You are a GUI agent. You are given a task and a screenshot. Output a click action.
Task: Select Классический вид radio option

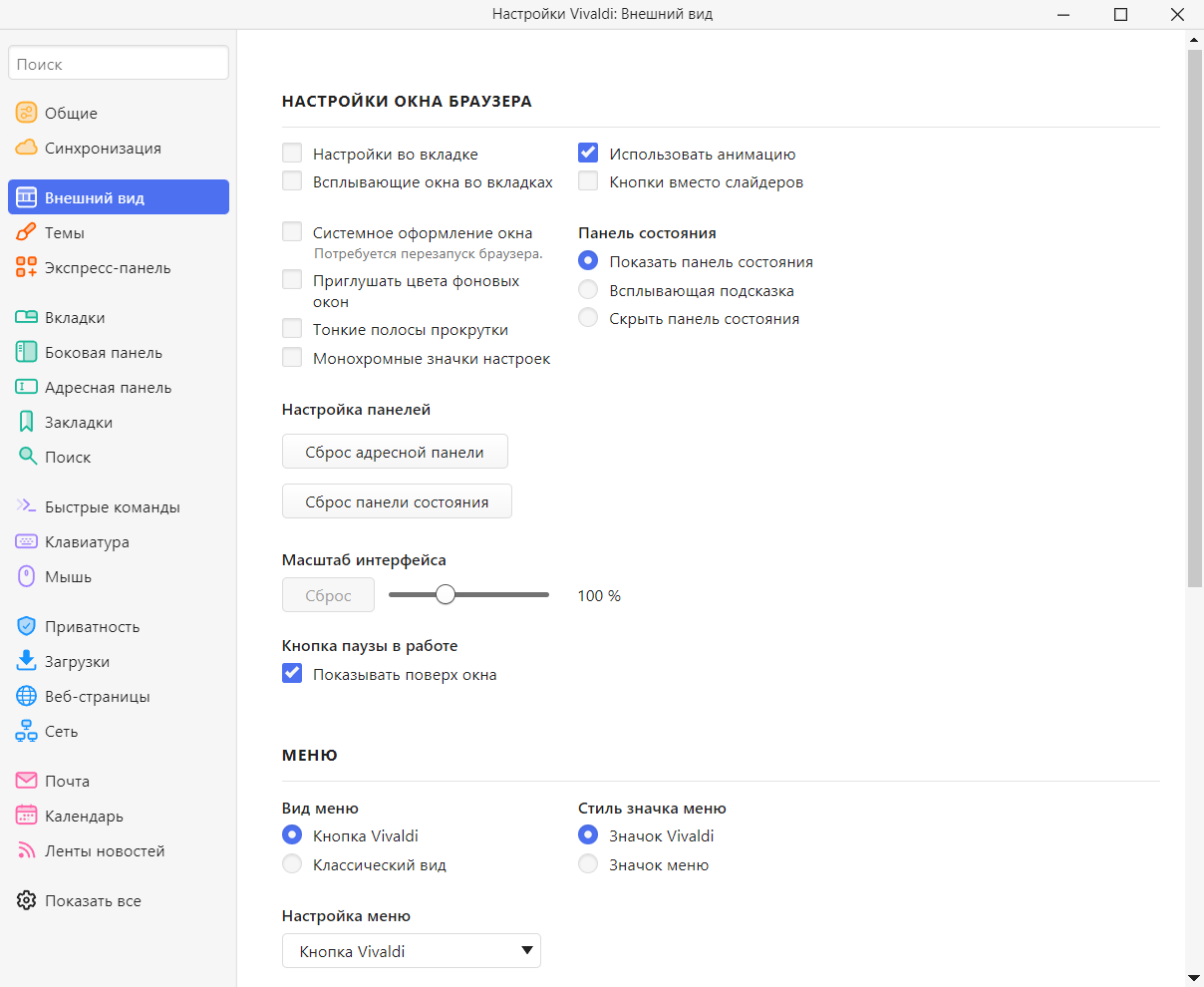coord(292,864)
